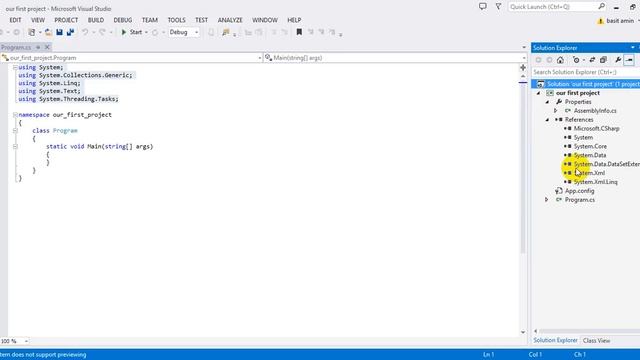
Task: Open the 100 % zoom level dropdown
Action: (26, 341)
